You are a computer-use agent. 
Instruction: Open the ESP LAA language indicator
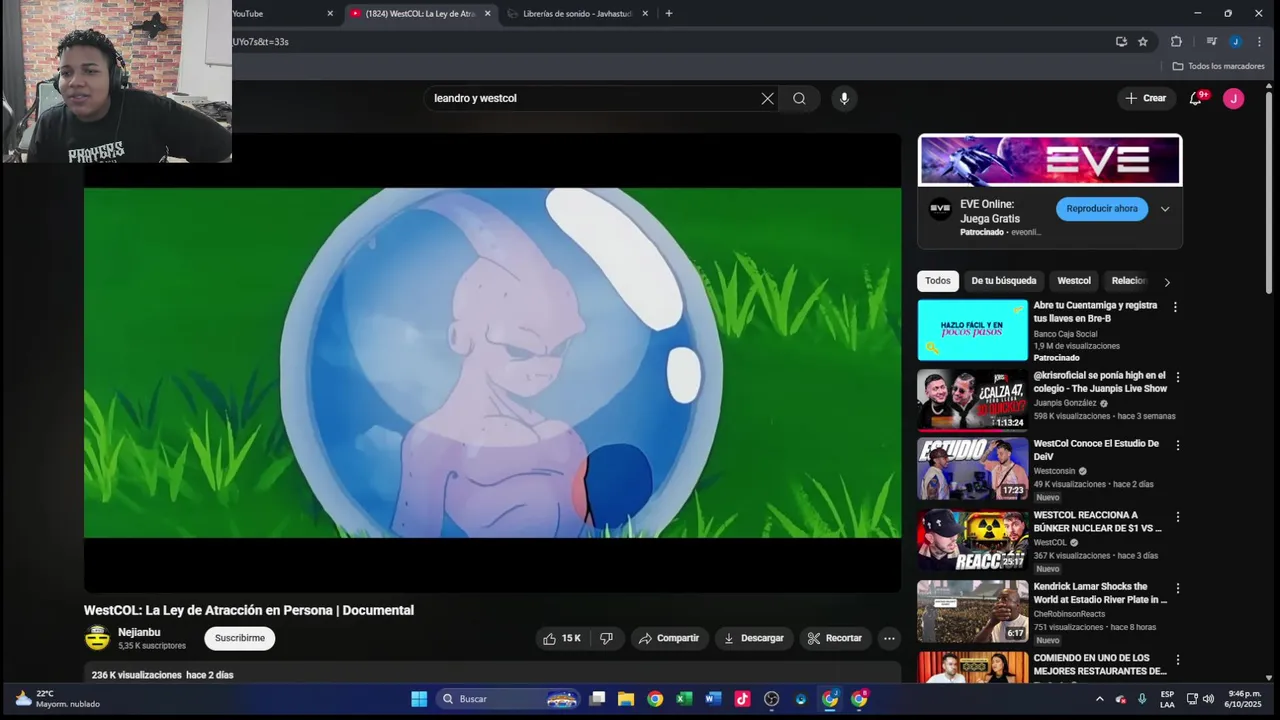click(1167, 699)
